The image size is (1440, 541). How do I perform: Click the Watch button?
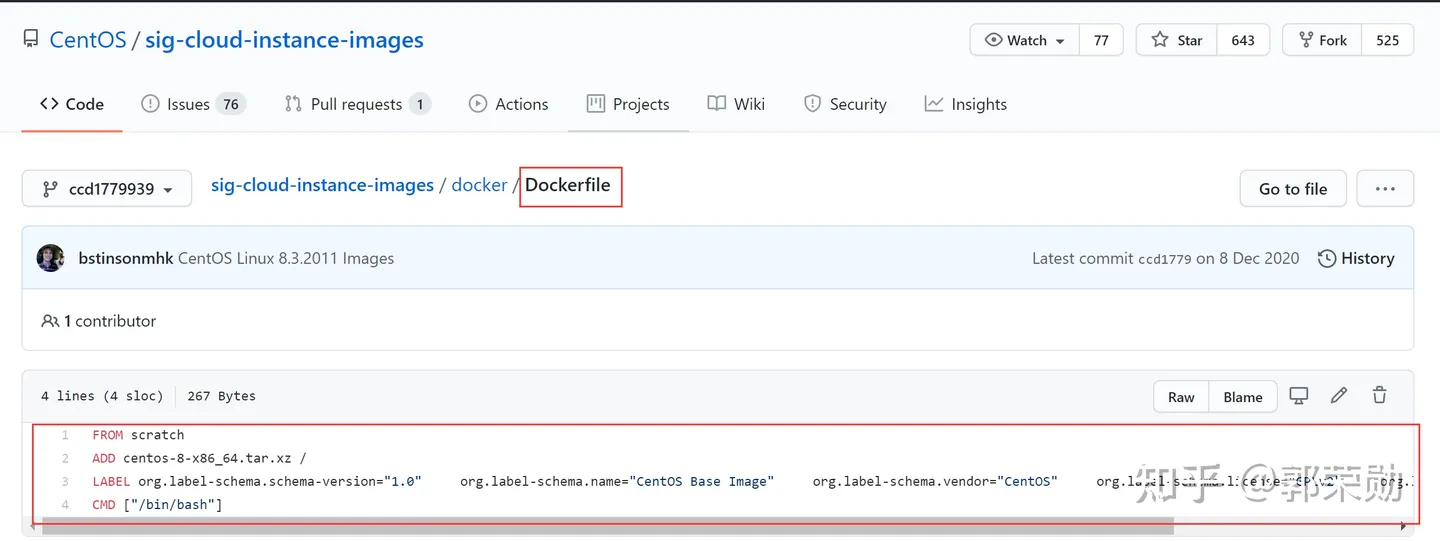(x=1025, y=40)
